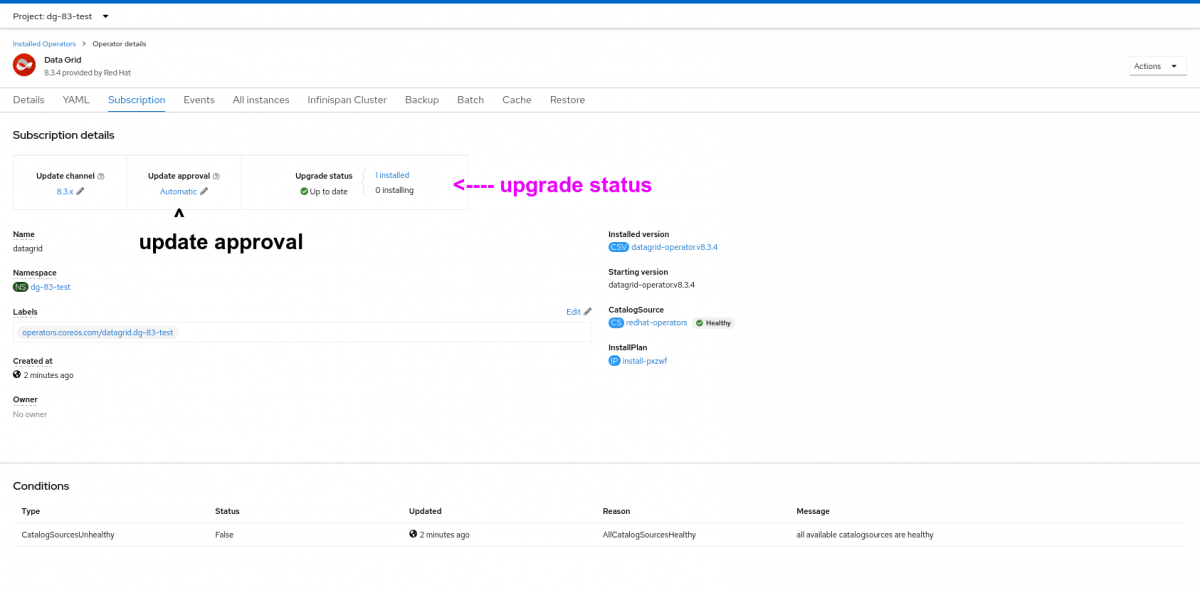Click the Installed Operators breadcrumb link
Image resolution: width=1200 pixels, height=593 pixels.
click(44, 44)
